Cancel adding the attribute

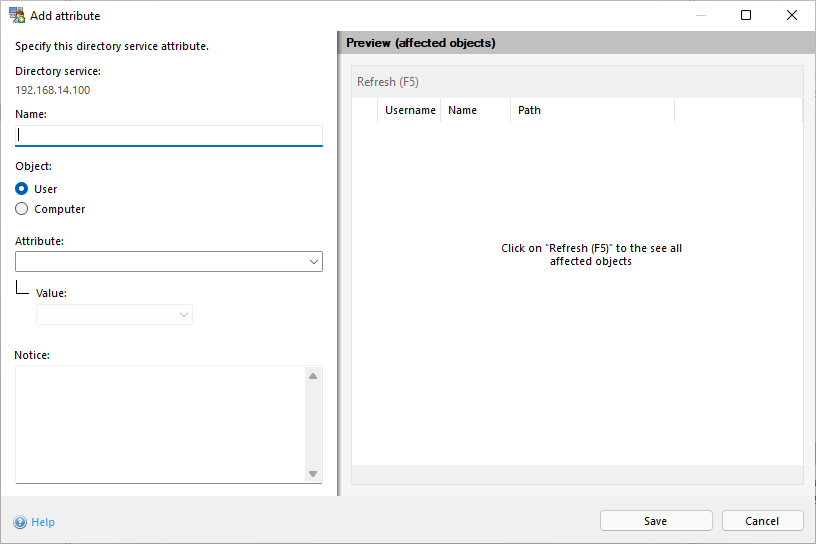[x=762, y=521]
